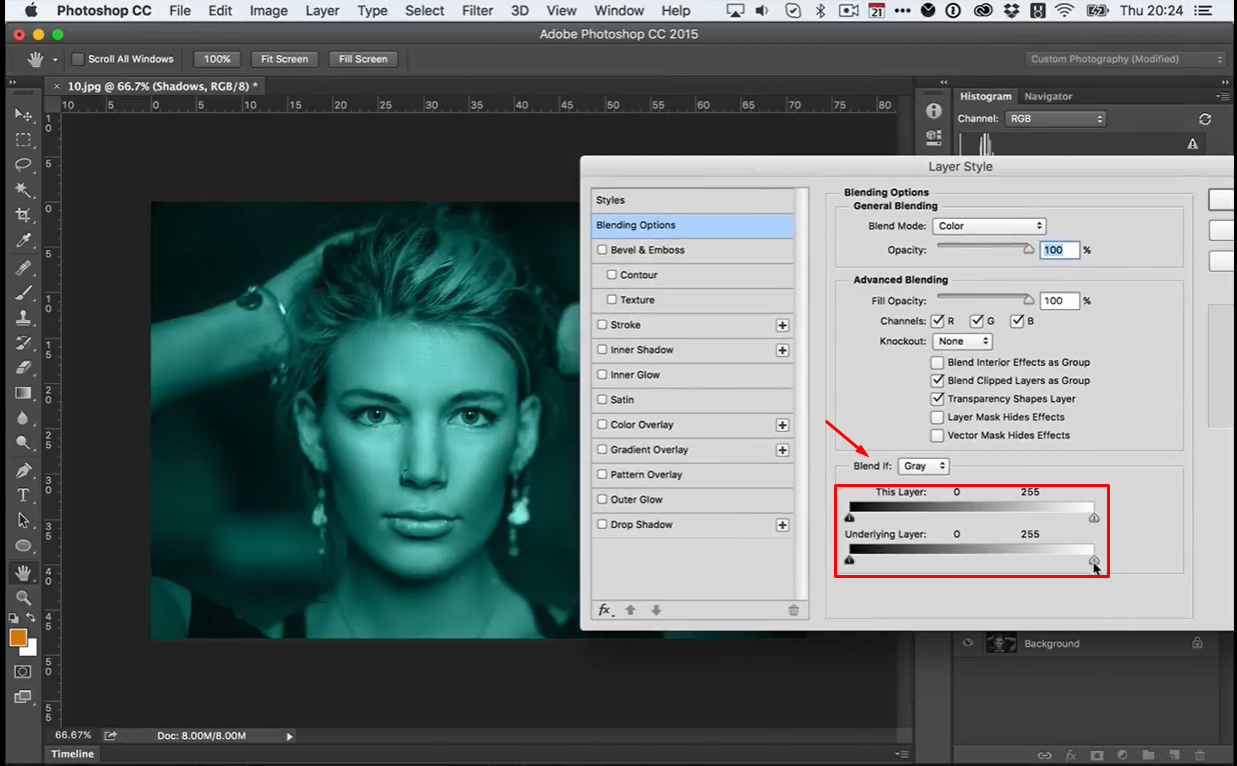Screen dimensions: 1237x766
Task: Switch to the Navigator tab
Action: point(1048,97)
